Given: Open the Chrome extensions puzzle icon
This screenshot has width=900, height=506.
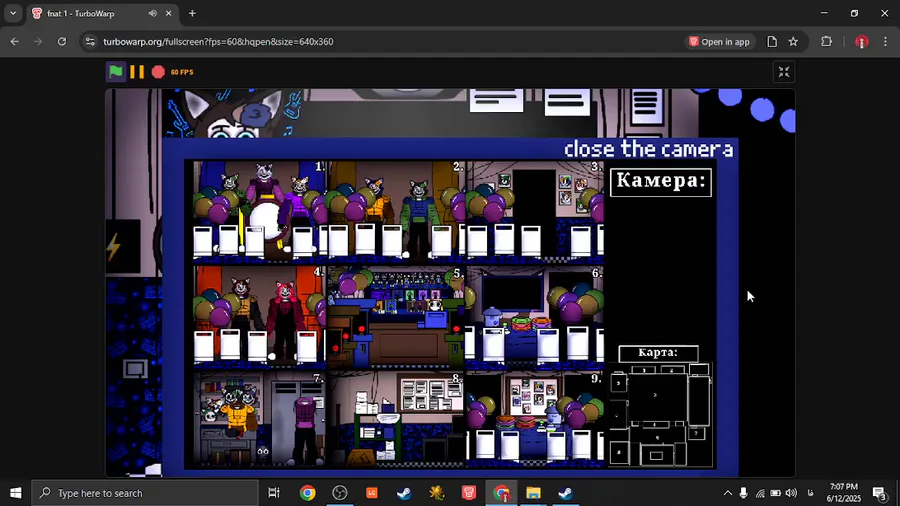Looking at the screenshot, I should 827,41.
